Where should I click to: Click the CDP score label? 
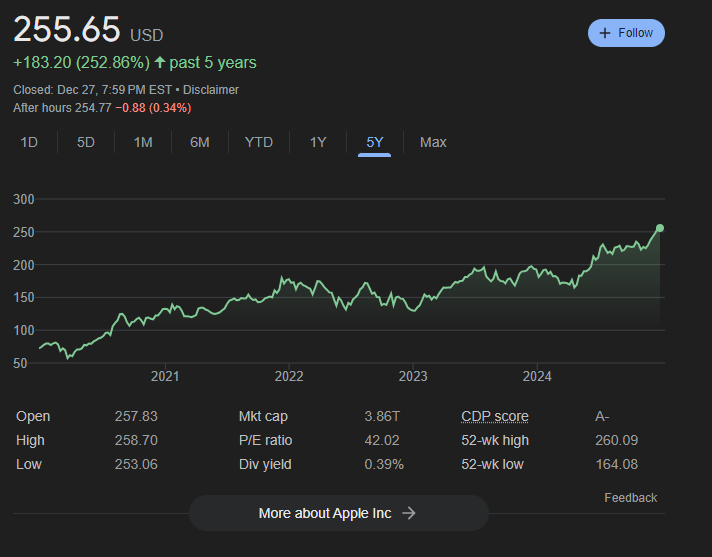tap(495, 416)
